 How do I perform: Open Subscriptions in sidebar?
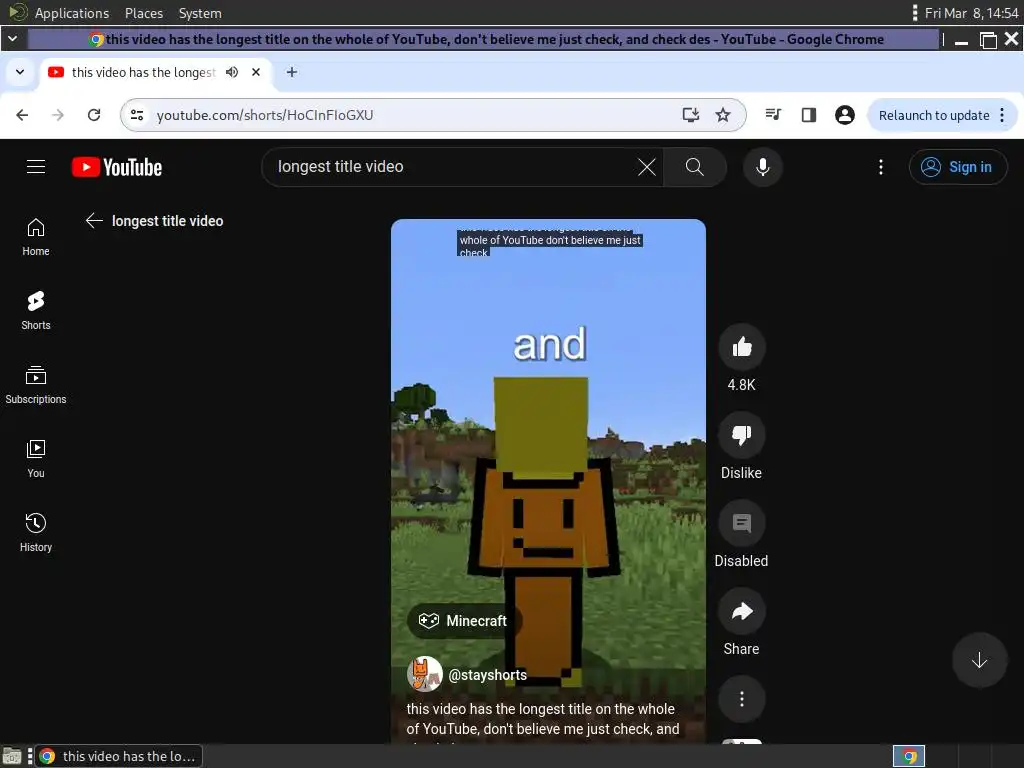[36, 385]
